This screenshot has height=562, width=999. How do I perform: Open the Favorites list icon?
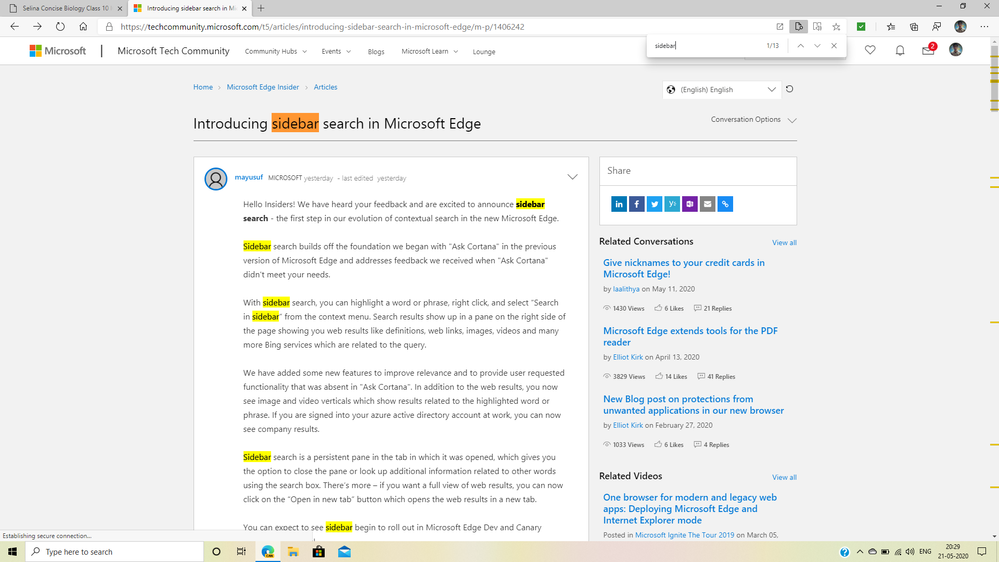(891, 27)
